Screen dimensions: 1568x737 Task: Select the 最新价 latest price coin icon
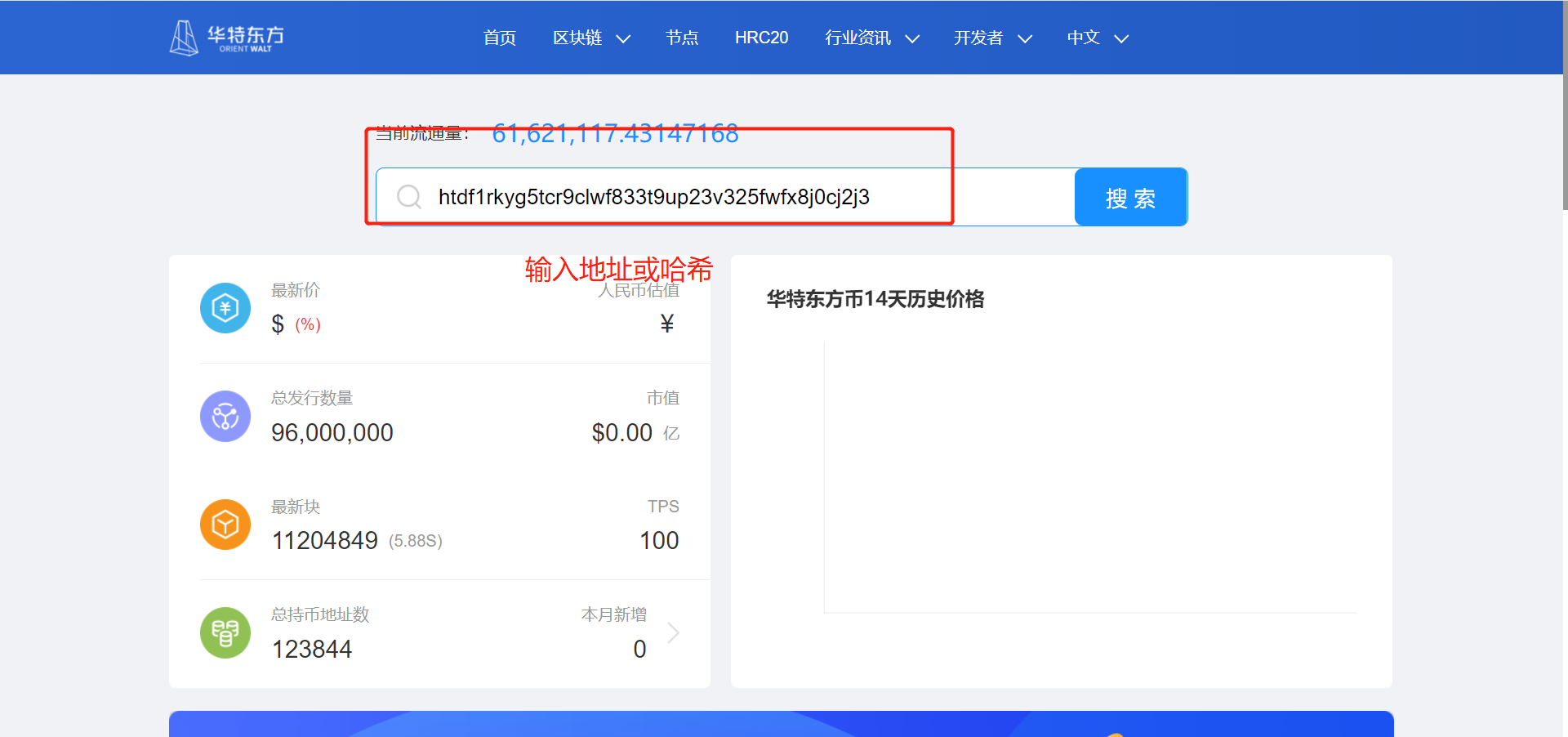[225, 308]
